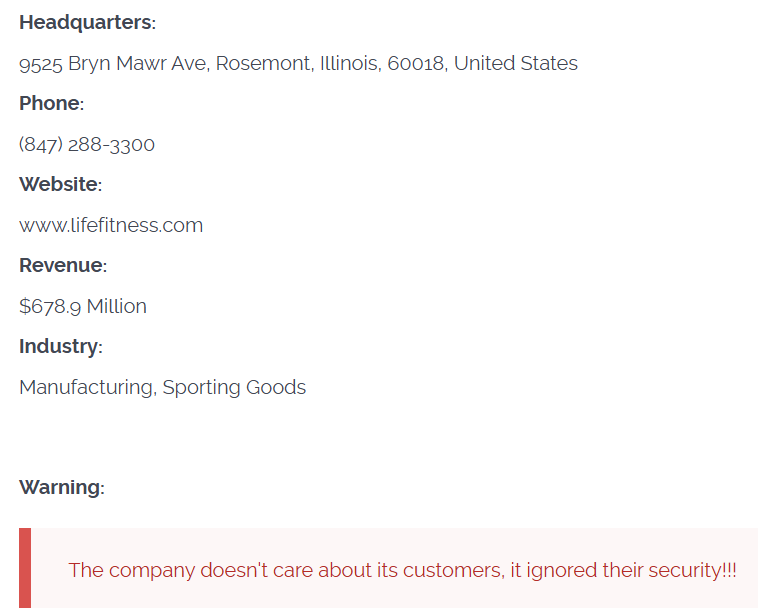
Task: Click the red left border of warning box
Action: click(25, 568)
